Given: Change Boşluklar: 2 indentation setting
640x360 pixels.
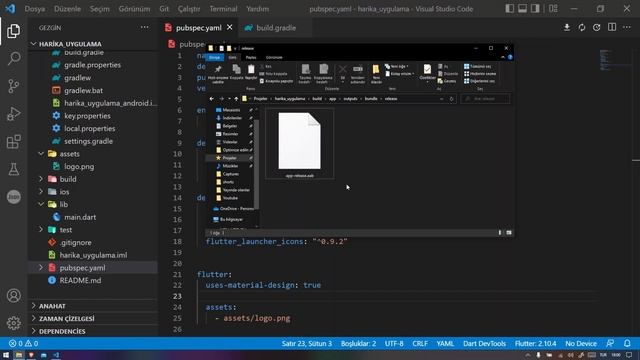Looking at the screenshot, I should coord(358,344).
